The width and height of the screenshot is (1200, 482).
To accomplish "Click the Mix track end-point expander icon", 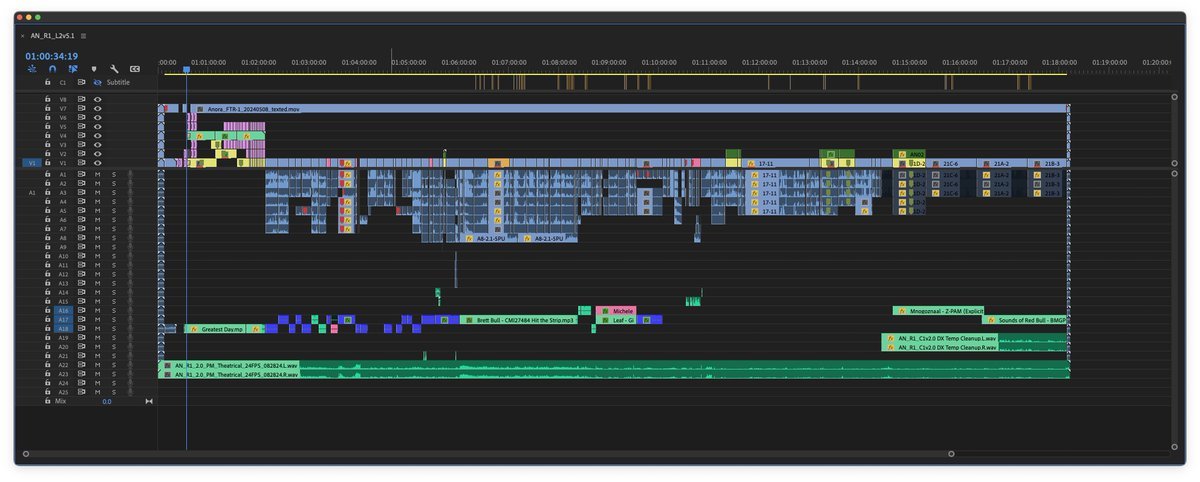I will click(x=149, y=401).
